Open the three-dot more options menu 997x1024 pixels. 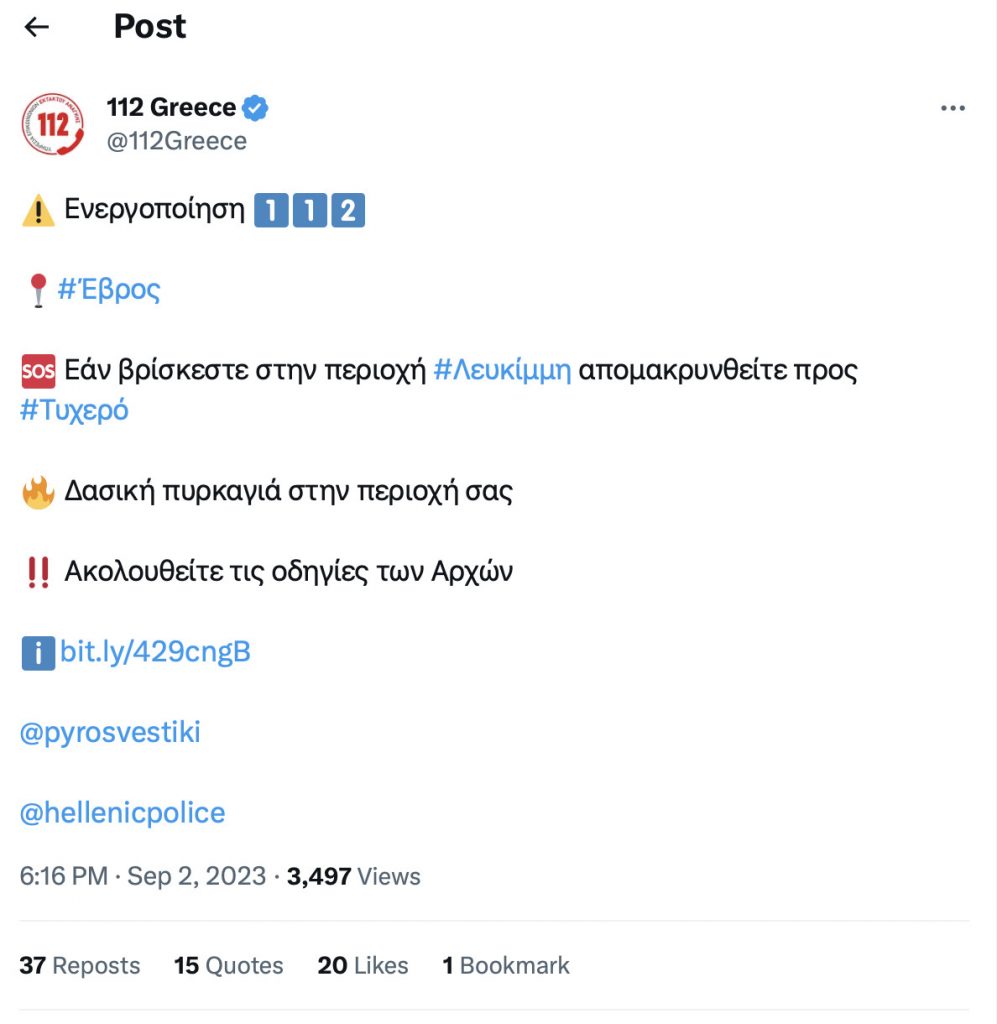pos(952,108)
